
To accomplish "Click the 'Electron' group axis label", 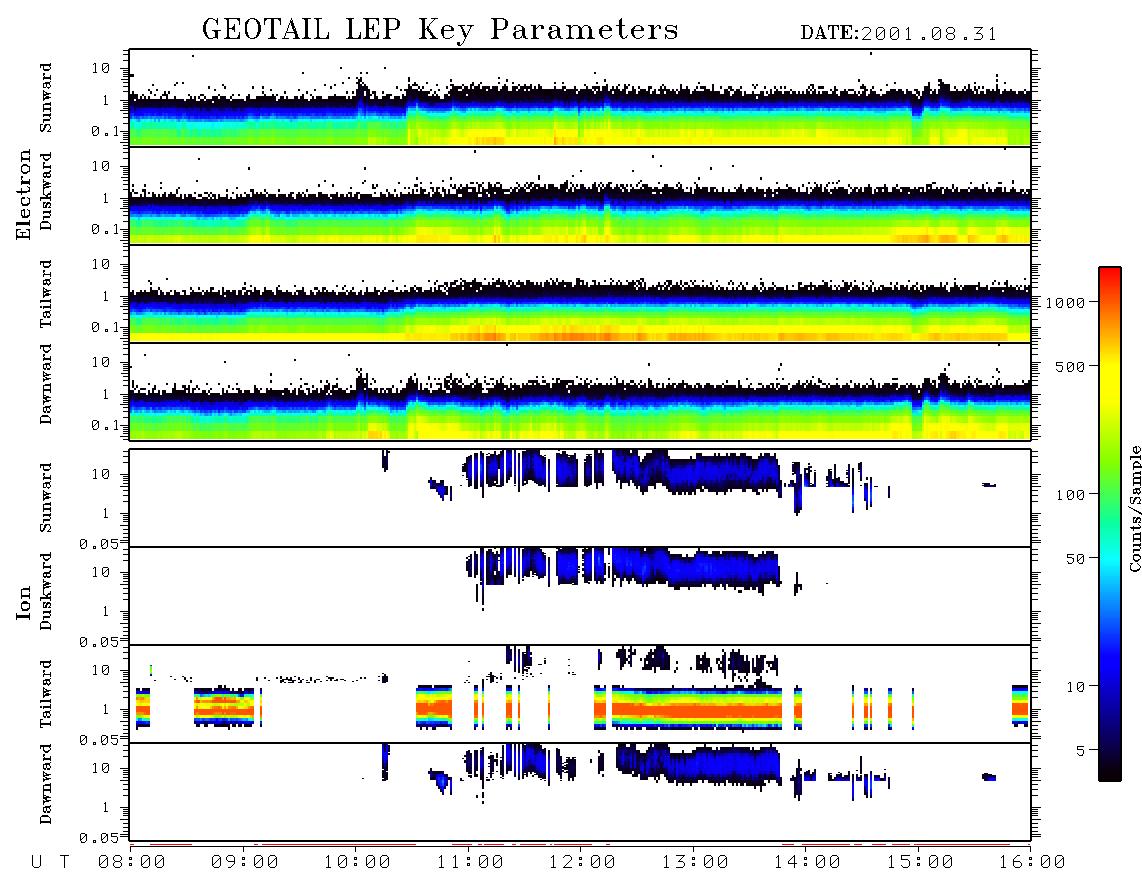I will [24, 195].
